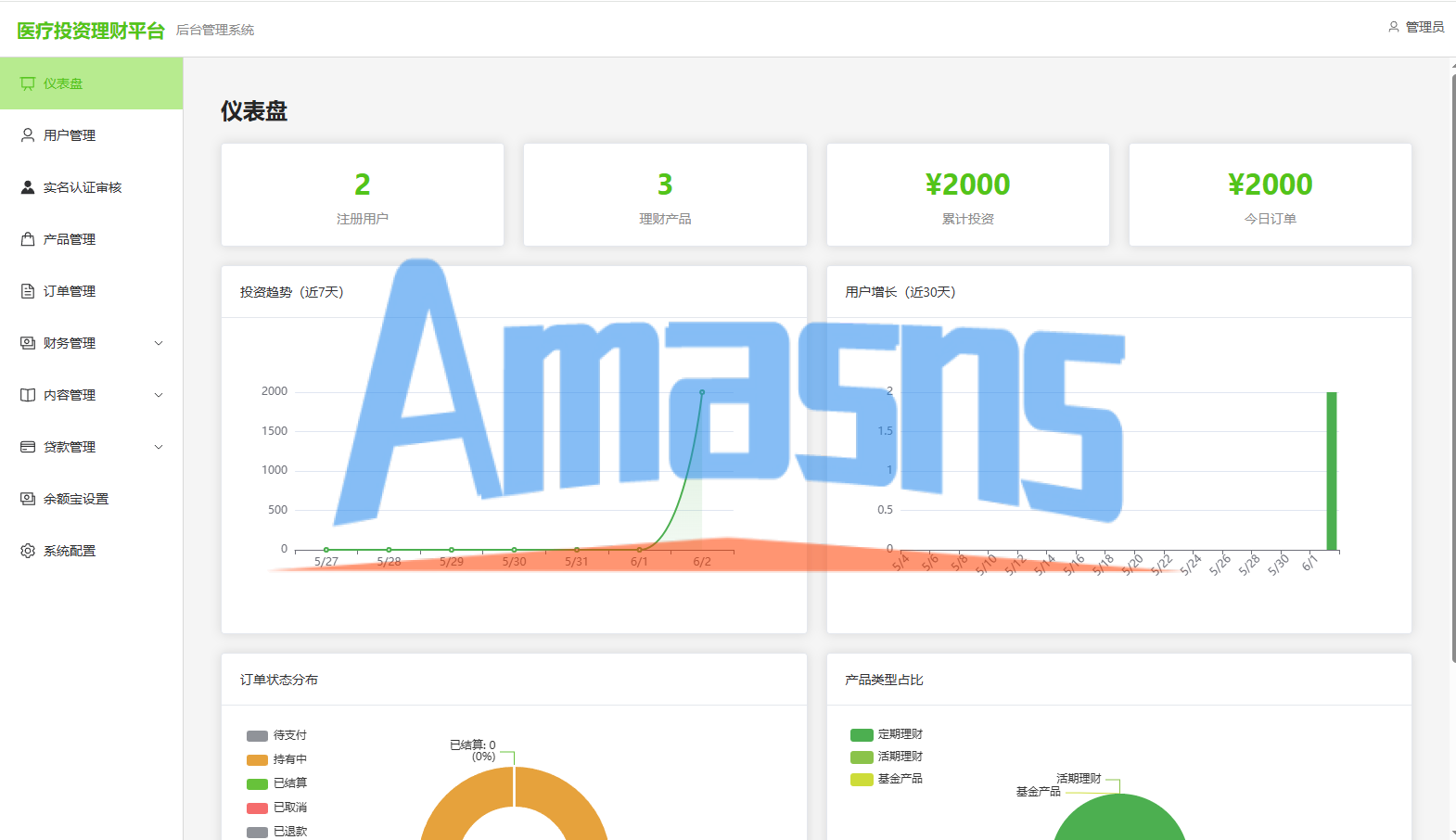1456x840 pixels.
Task: Click the 财务管理 money icon
Action: pos(28,343)
